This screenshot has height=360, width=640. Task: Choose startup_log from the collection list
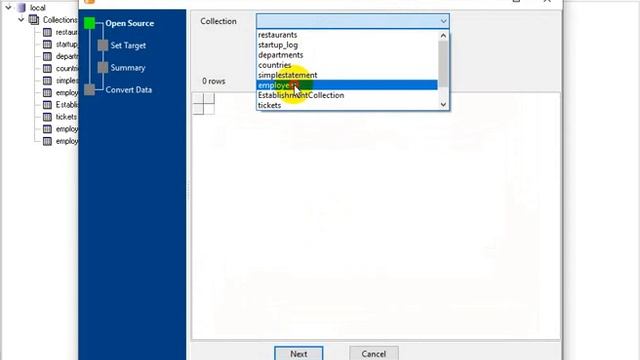(347, 45)
